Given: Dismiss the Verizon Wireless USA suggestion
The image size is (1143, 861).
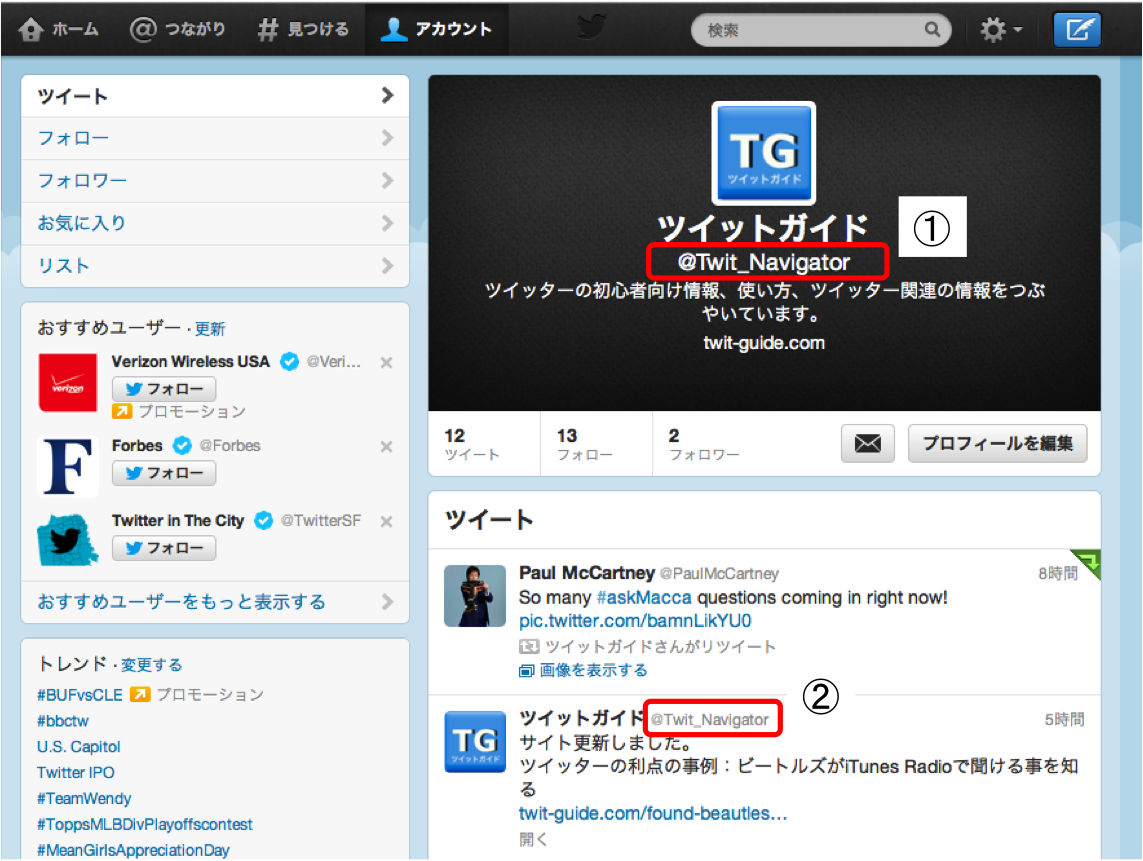Looking at the screenshot, I should point(386,362).
